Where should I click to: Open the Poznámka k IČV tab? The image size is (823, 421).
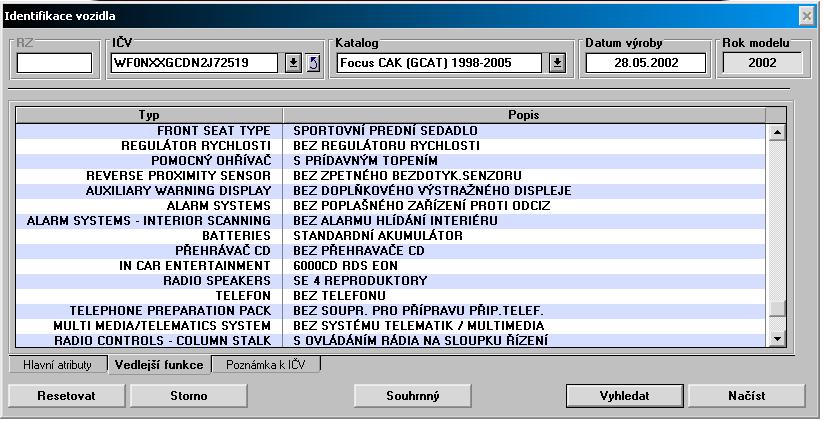click(267, 365)
